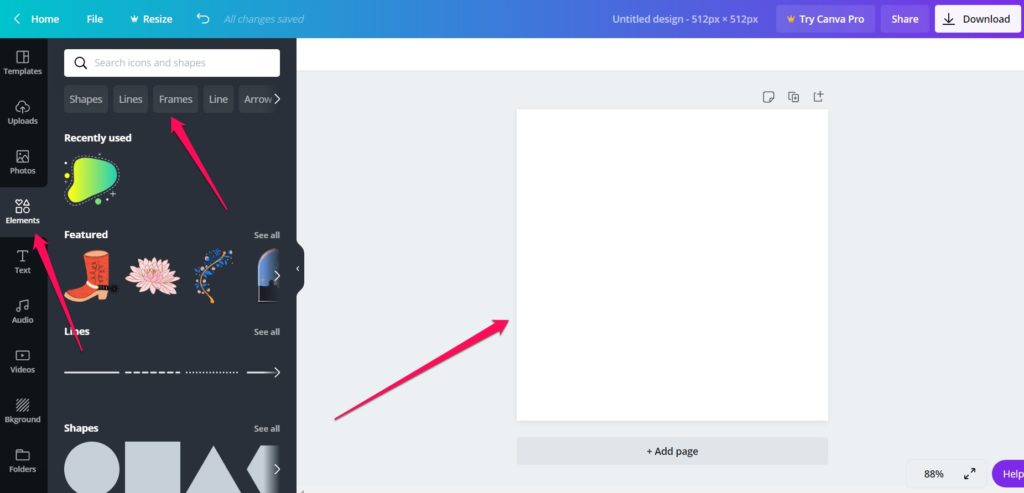The image size is (1024, 493).
Task: Select the Frames category chip
Action: (176, 99)
